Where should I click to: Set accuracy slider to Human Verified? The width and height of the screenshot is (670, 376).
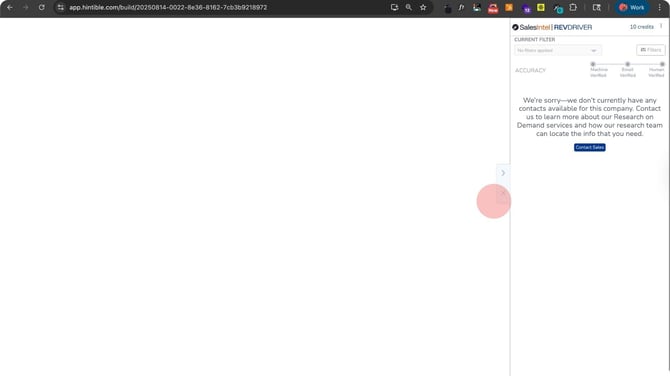point(662,64)
